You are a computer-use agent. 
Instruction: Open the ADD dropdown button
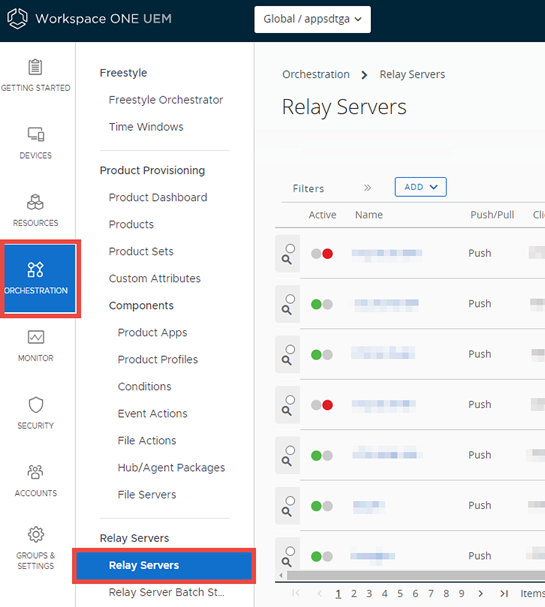[x=420, y=187]
